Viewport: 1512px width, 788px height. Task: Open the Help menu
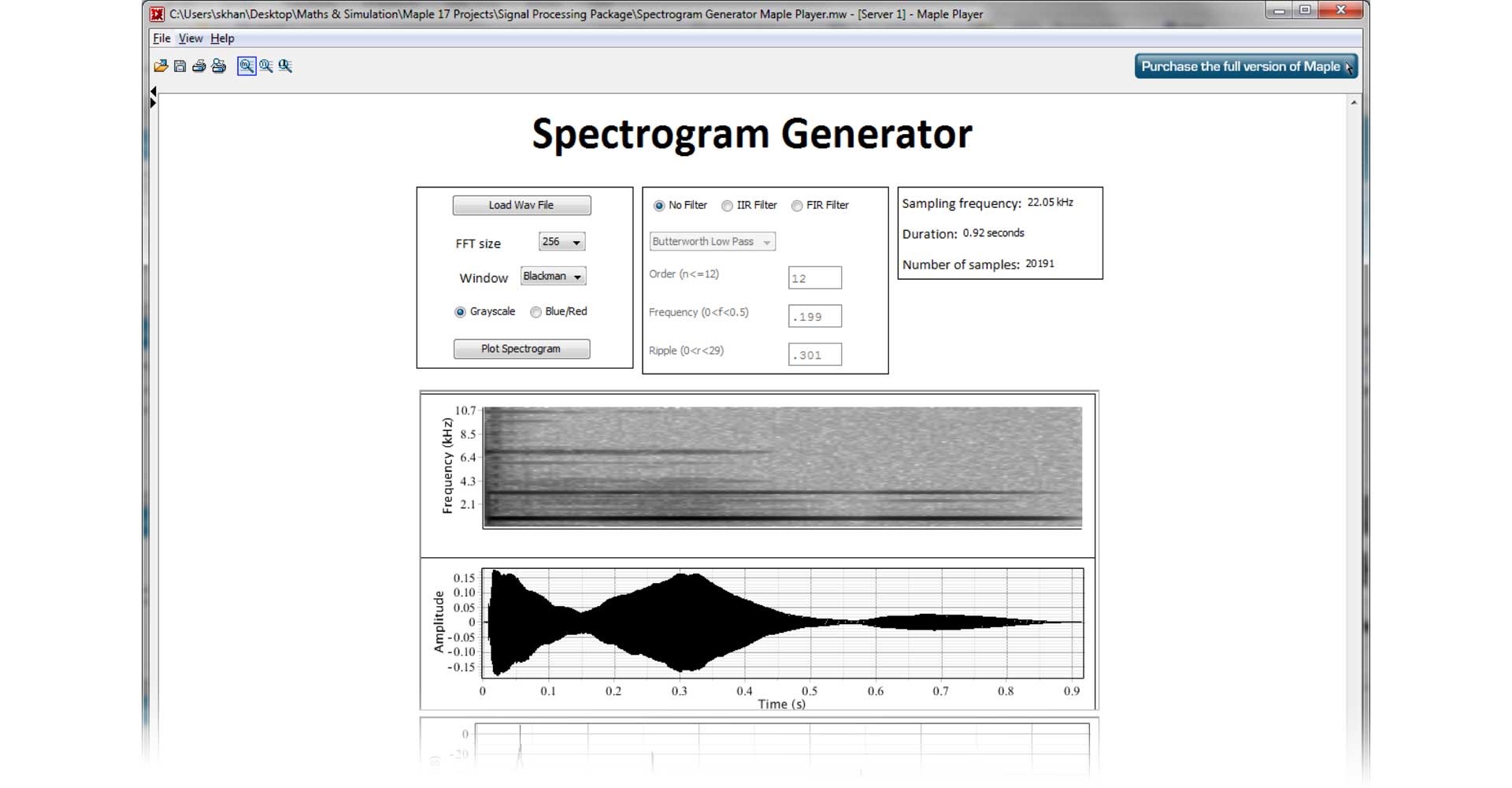pos(222,38)
